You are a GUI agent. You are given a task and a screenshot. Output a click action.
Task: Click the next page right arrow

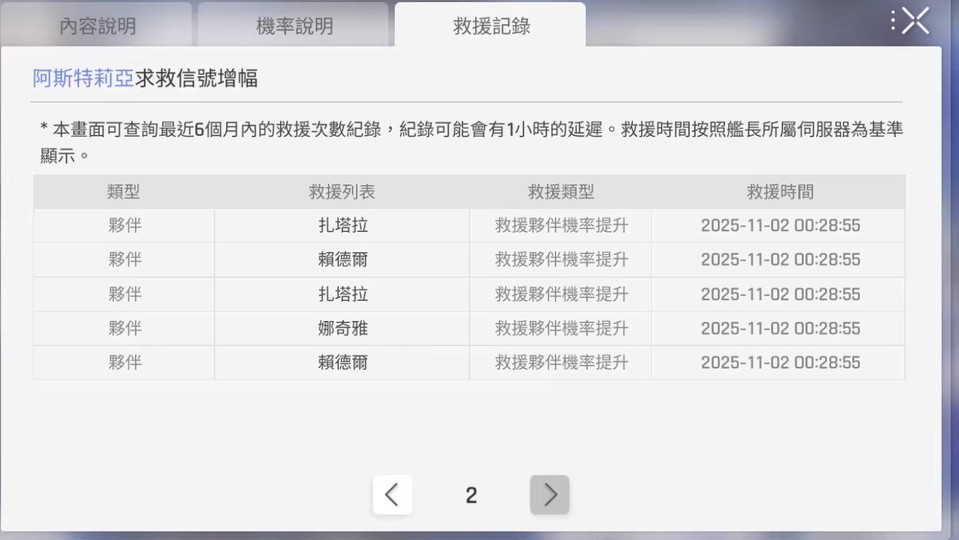tap(549, 495)
